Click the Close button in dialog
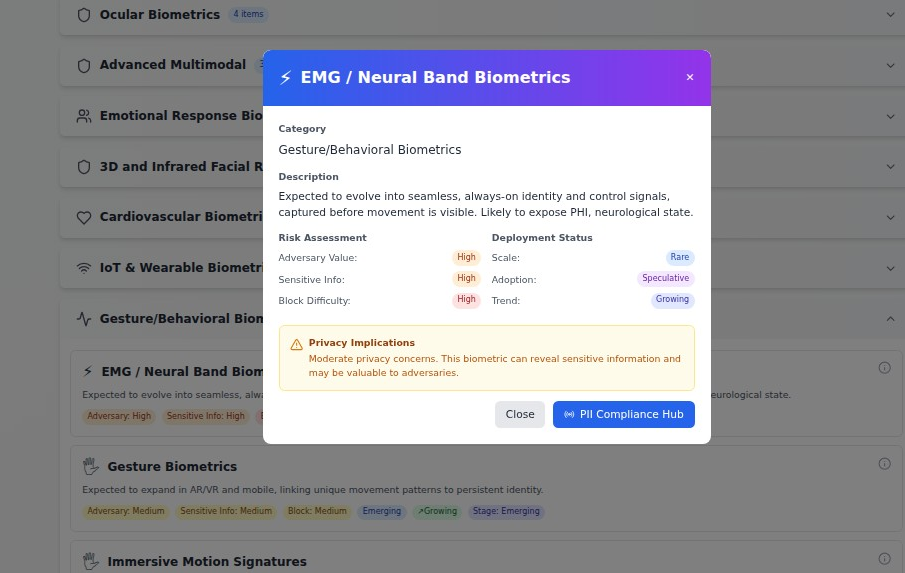Image resolution: width=905 pixels, height=573 pixels. click(x=520, y=414)
